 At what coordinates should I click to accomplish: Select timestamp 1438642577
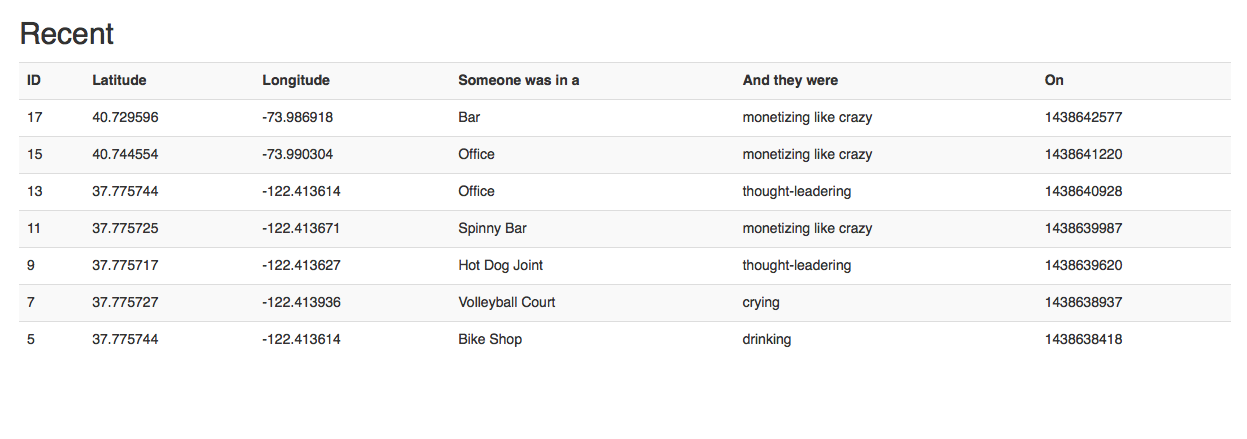point(1084,117)
